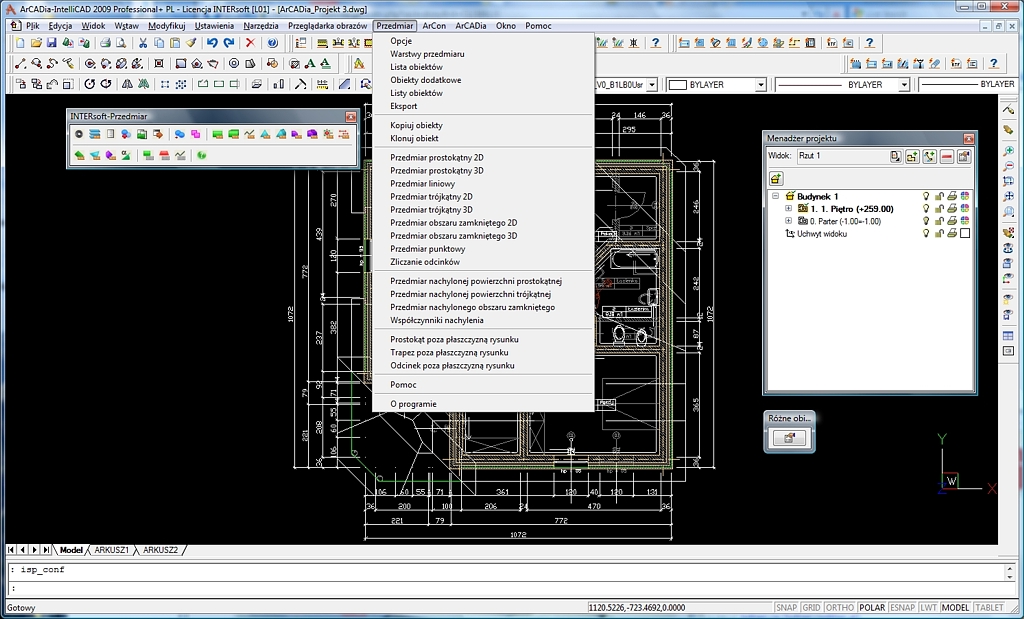
Task: Toggle POLAR tracking in status bar
Action: pos(872,607)
